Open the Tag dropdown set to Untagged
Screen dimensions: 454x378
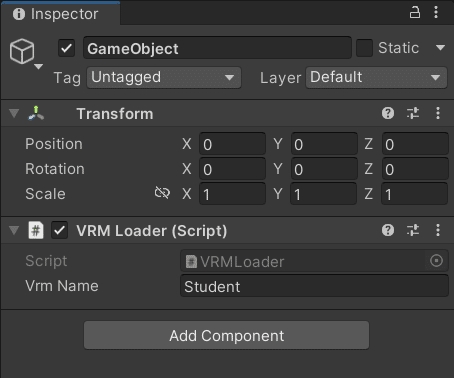click(164, 78)
